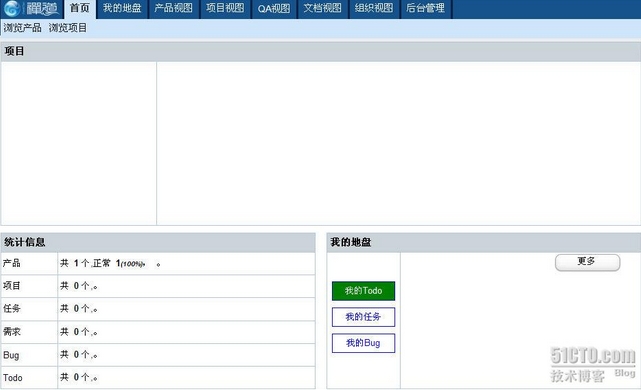641x390 pixels.
Task: Click the Bug row label
Action: click(11, 355)
